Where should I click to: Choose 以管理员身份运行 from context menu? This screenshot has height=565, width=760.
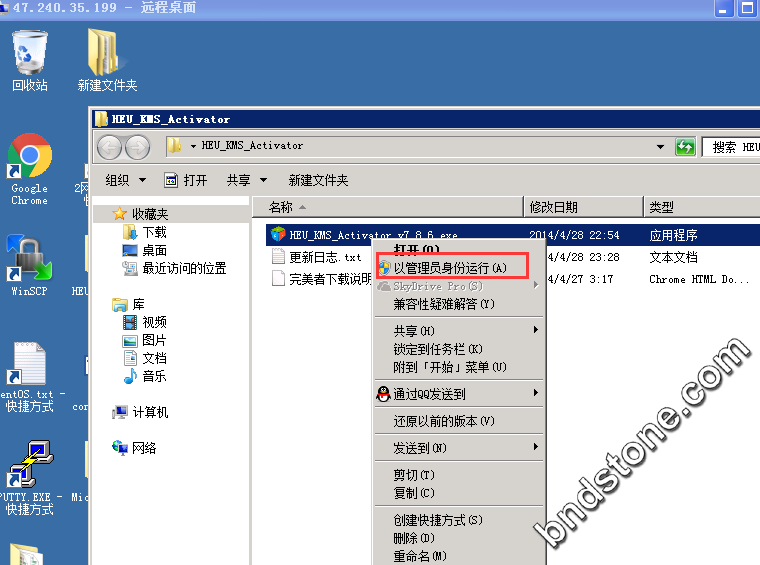(x=449, y=268)
